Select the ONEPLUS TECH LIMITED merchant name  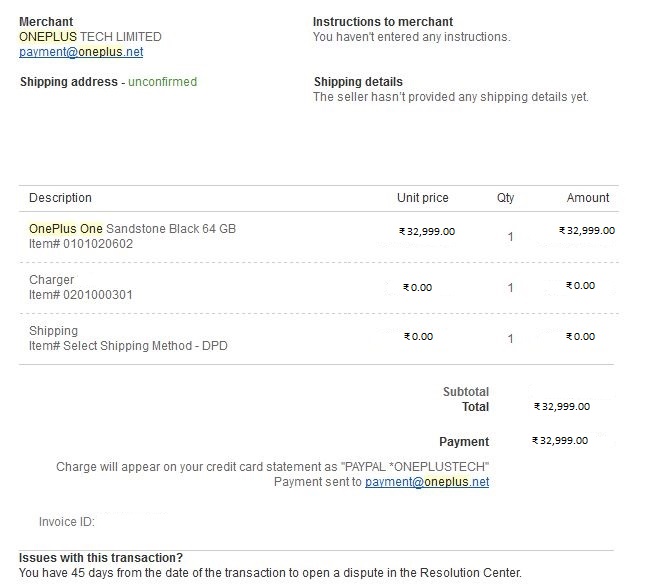90,37
